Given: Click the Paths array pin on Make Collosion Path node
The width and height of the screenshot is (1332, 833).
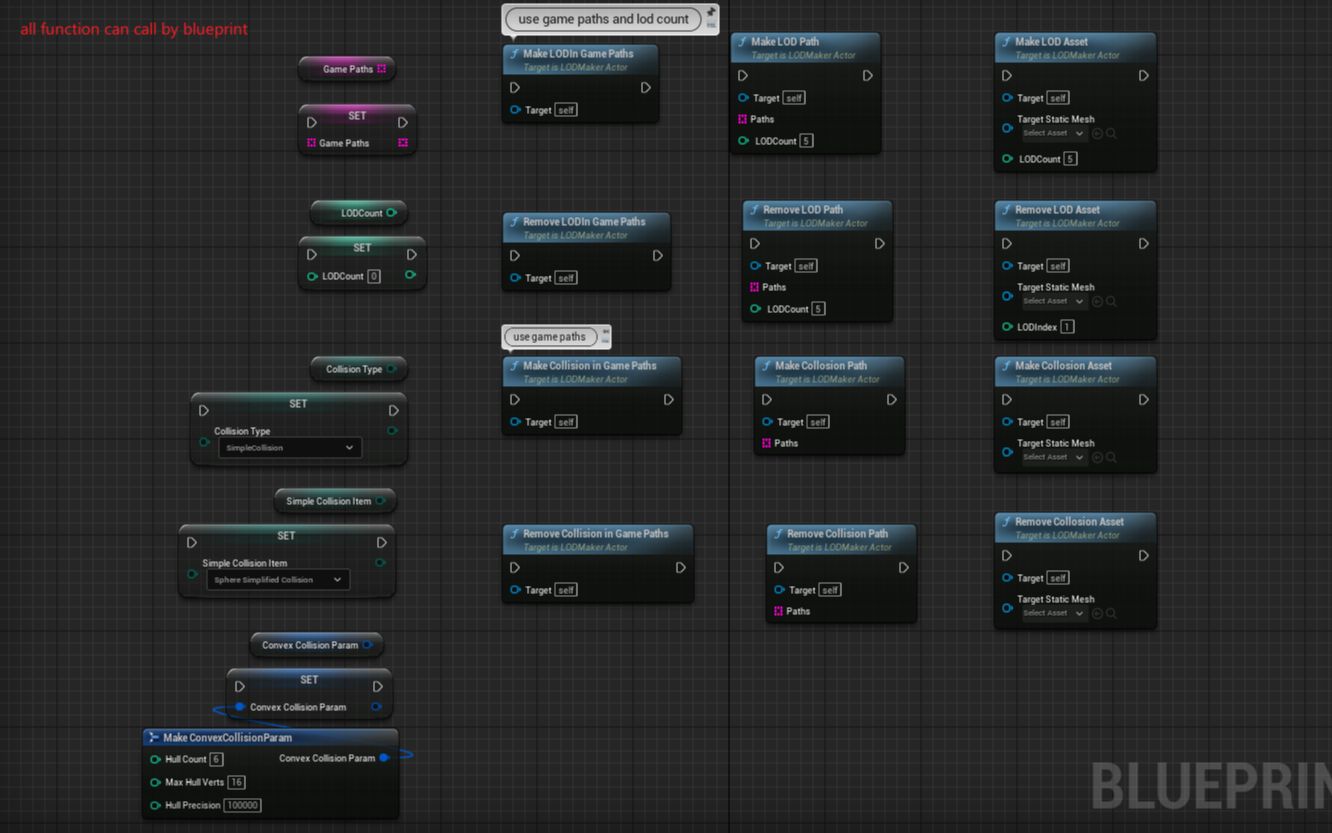Looking at the screenshot, I should (765, 443).
